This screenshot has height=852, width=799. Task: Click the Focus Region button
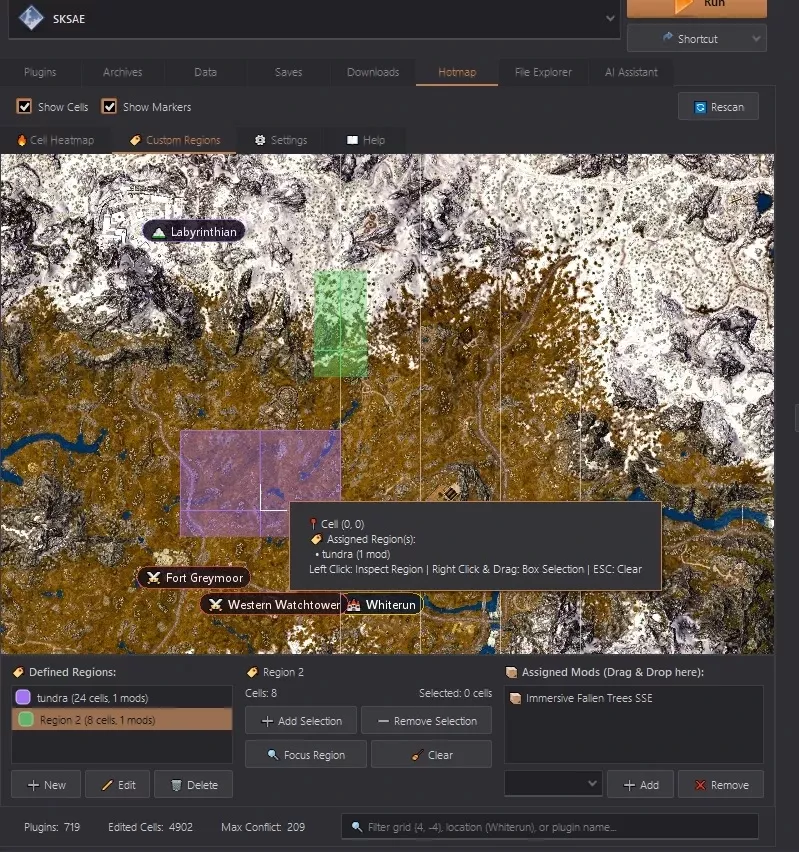click(x=306, y=755)
